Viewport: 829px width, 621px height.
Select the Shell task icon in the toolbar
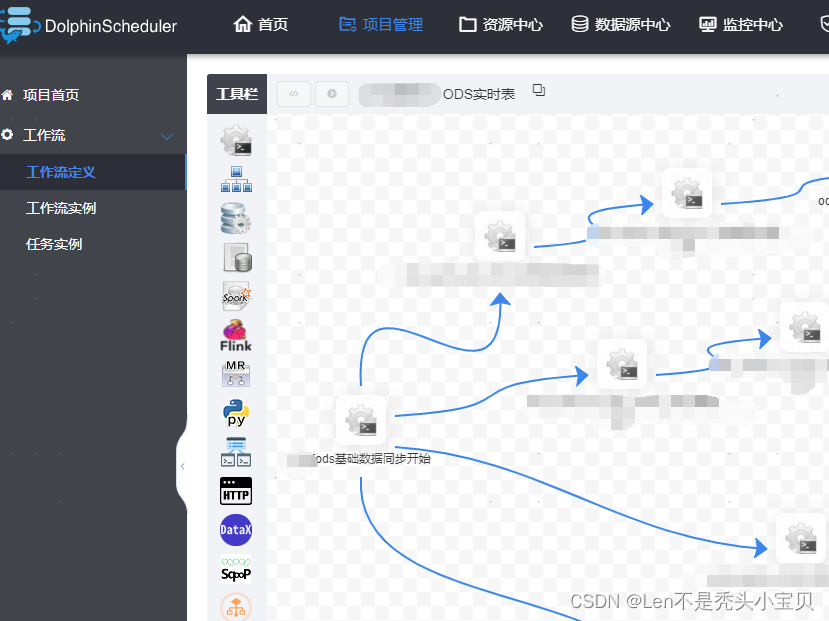[235, 140]
